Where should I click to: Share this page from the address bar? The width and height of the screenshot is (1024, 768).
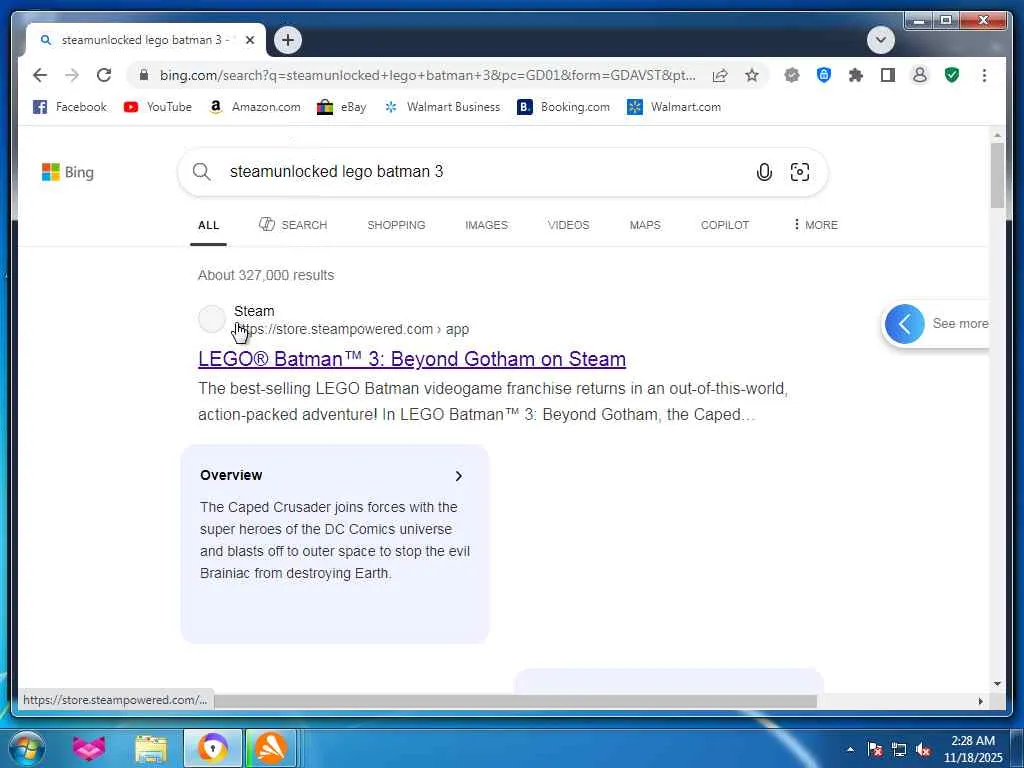(x=720, y=75)
